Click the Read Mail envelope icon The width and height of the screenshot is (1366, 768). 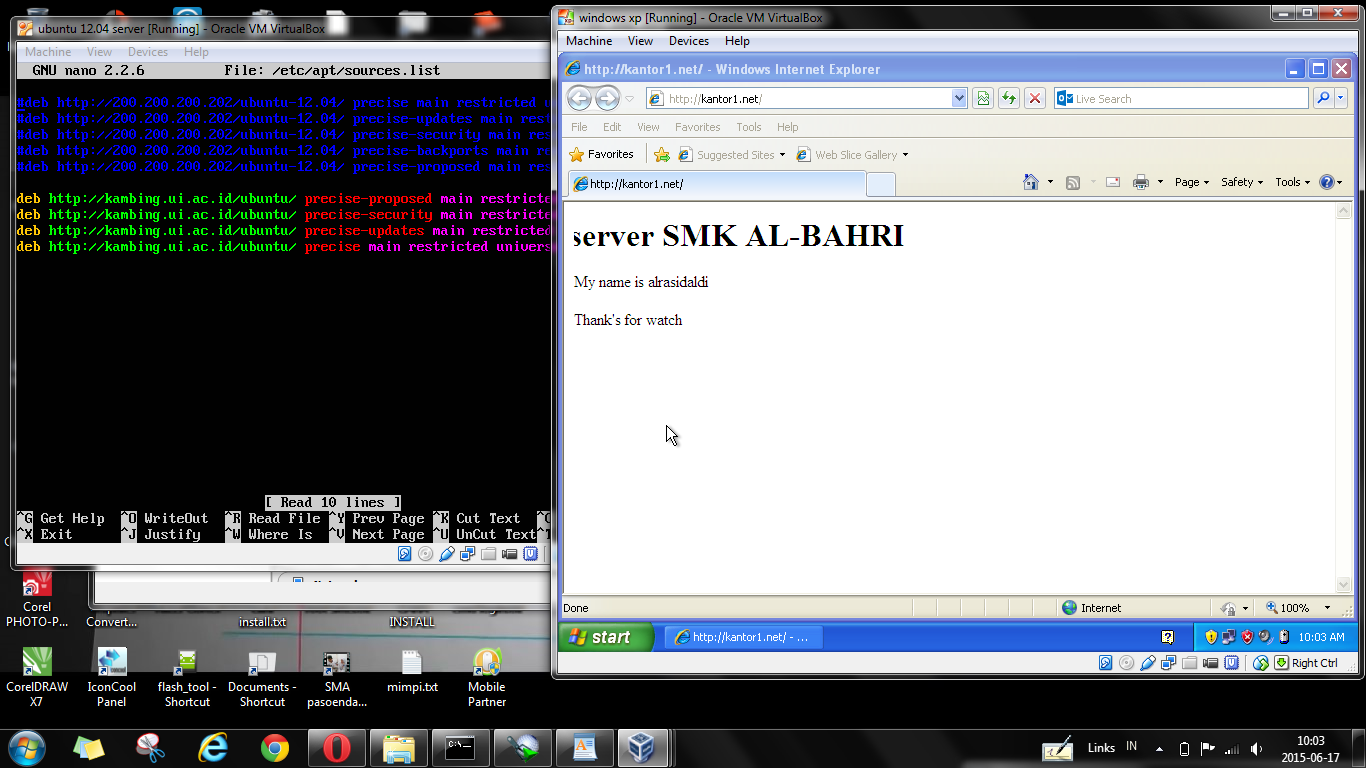[x=1112, y=182]
